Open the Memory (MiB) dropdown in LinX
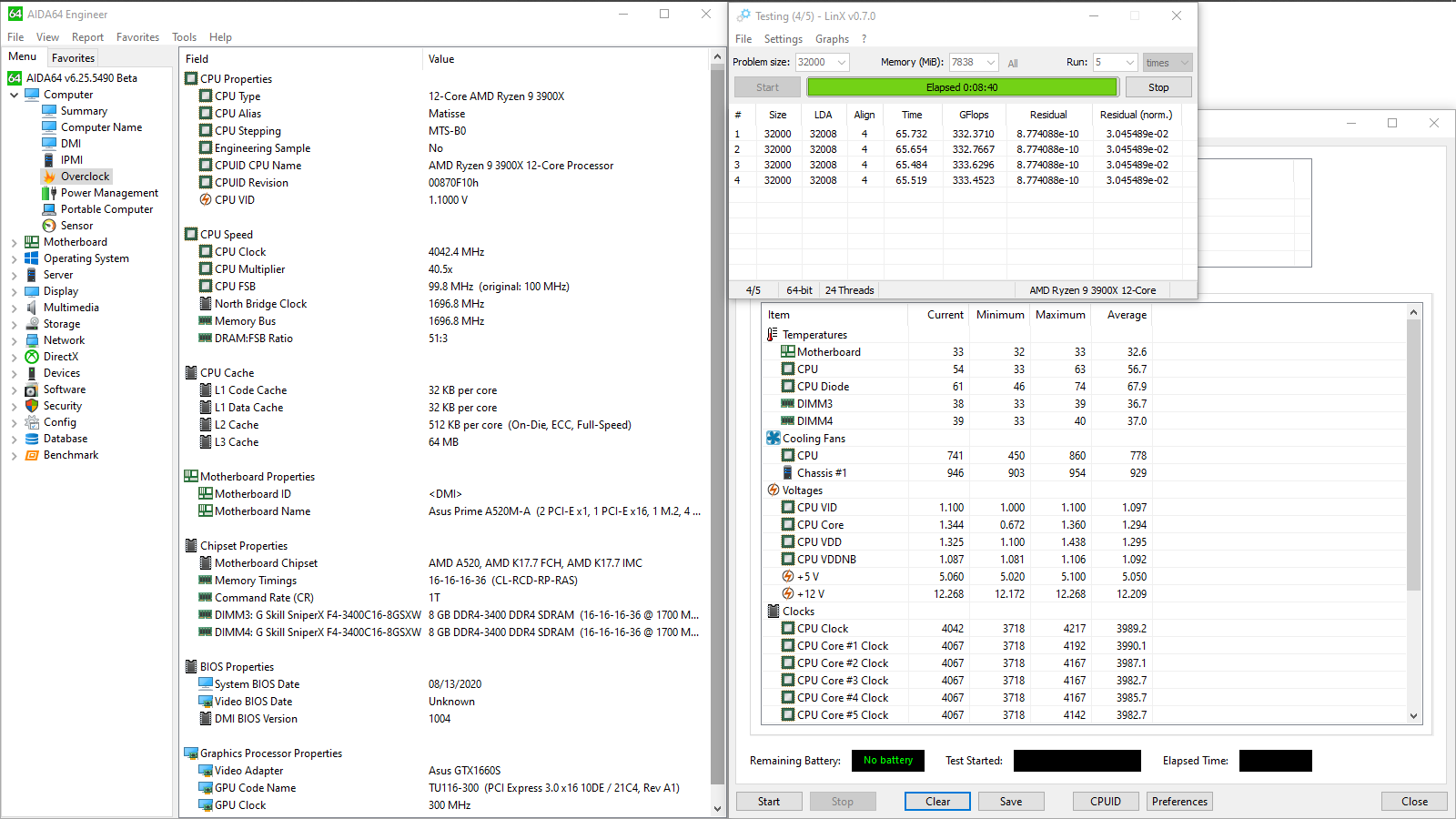Viewport: 1456px width, 819px height. point(991,63)
